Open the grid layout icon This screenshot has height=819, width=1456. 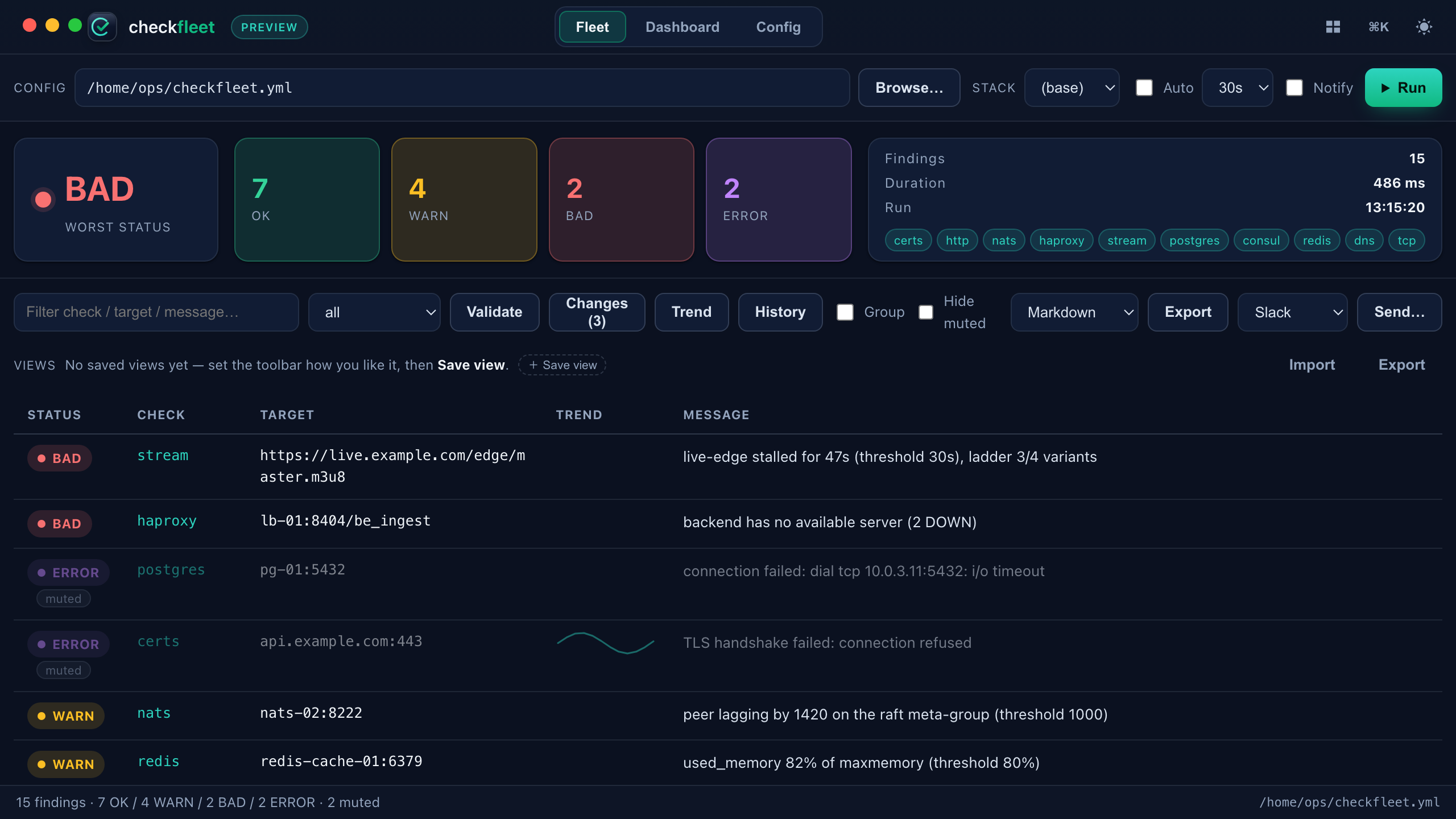click(x=1333, y=27)
